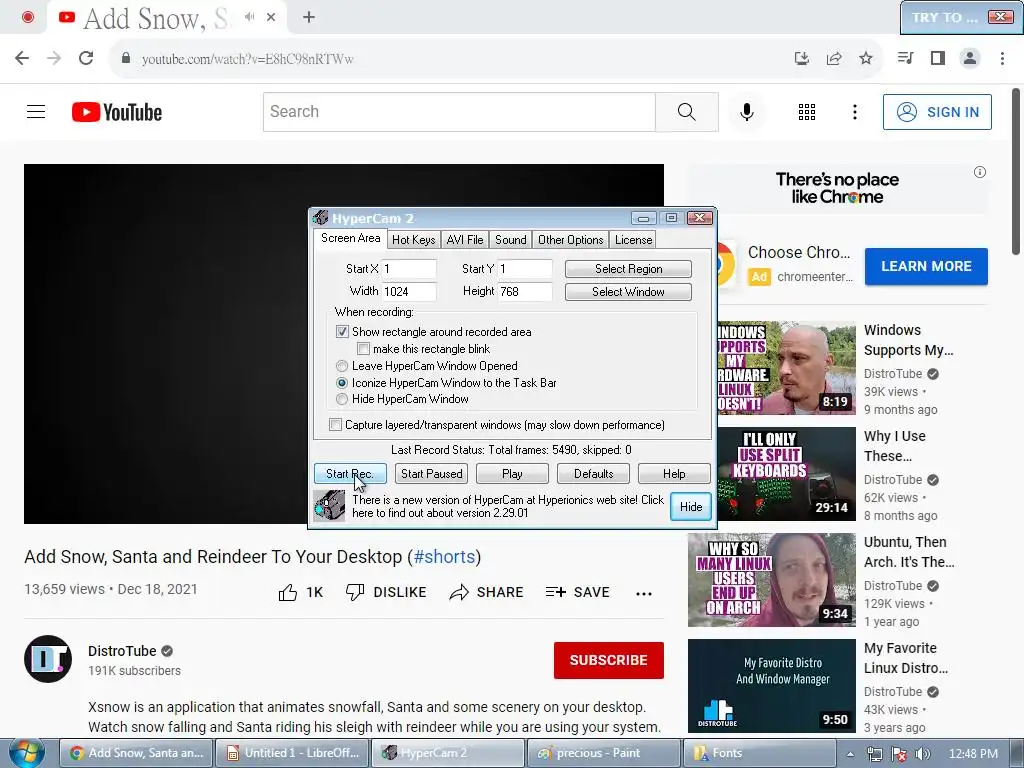1024x768 pixels.
Task: Open the media control icon in Chrome toolbar
Action: (905, 58)
